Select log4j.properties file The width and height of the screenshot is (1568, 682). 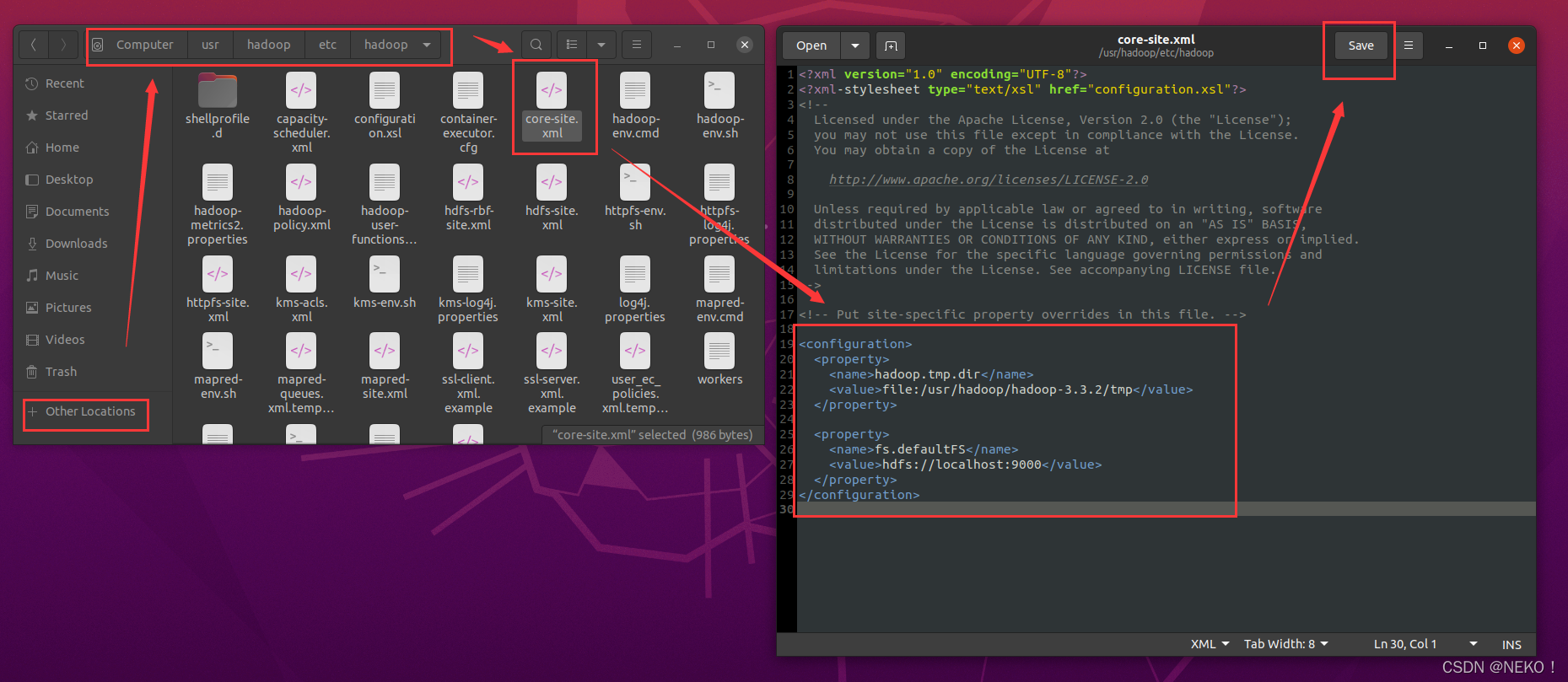coord(635,290)
